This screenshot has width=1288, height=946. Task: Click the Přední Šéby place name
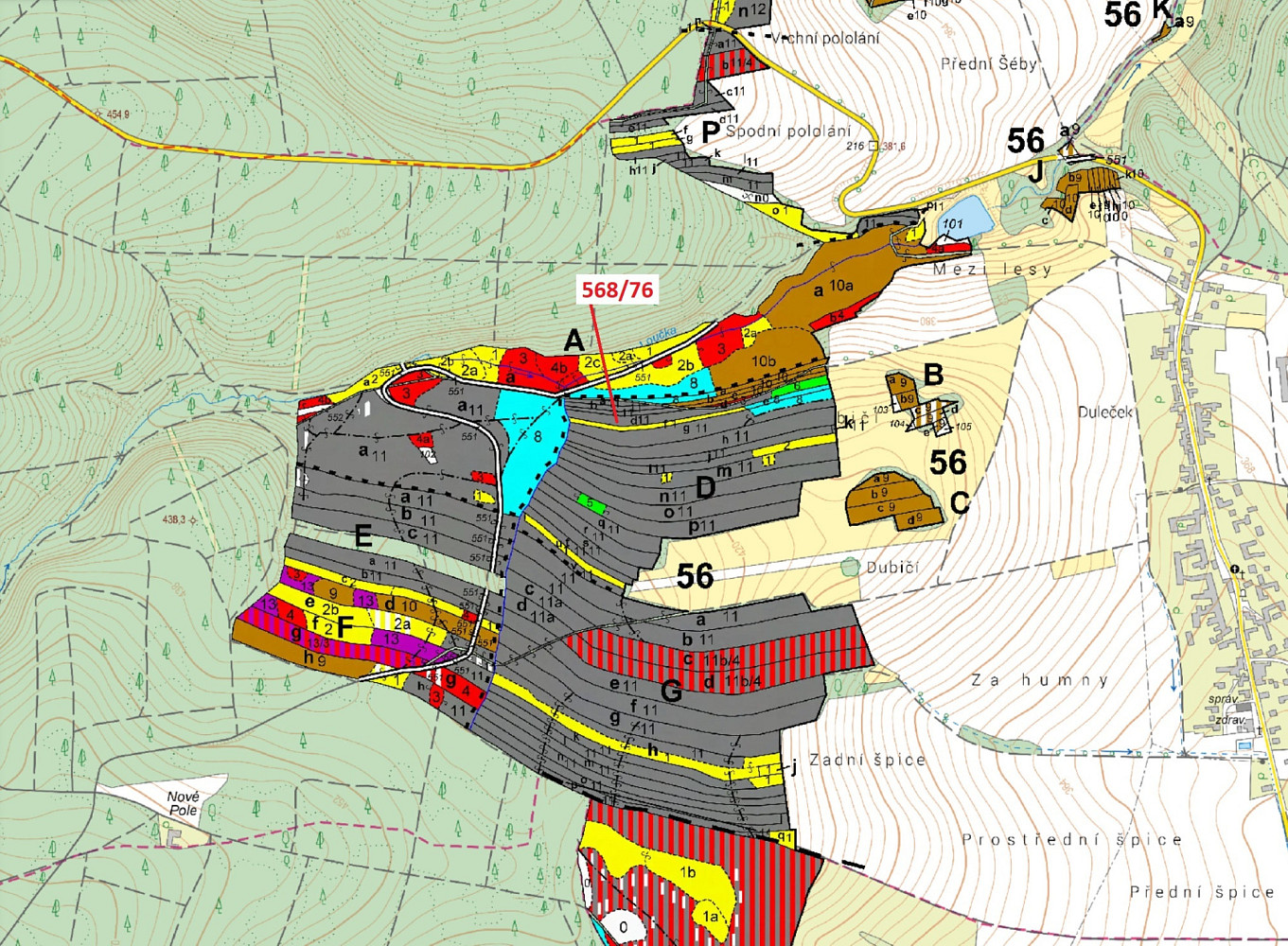989,64
